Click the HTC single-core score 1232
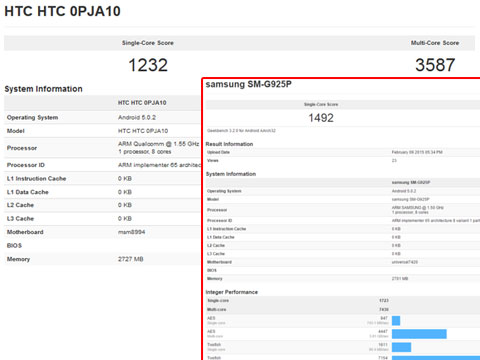Image resolution: width=480 pixels, height=360 pixels. (148, 65)
